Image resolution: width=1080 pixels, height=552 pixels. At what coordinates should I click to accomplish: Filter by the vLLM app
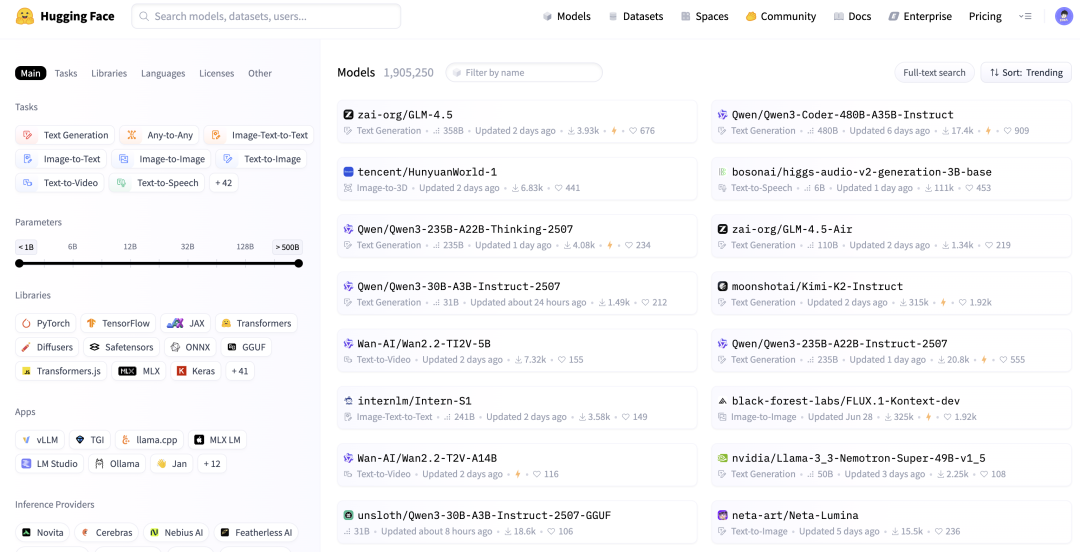tap(40, 440)
